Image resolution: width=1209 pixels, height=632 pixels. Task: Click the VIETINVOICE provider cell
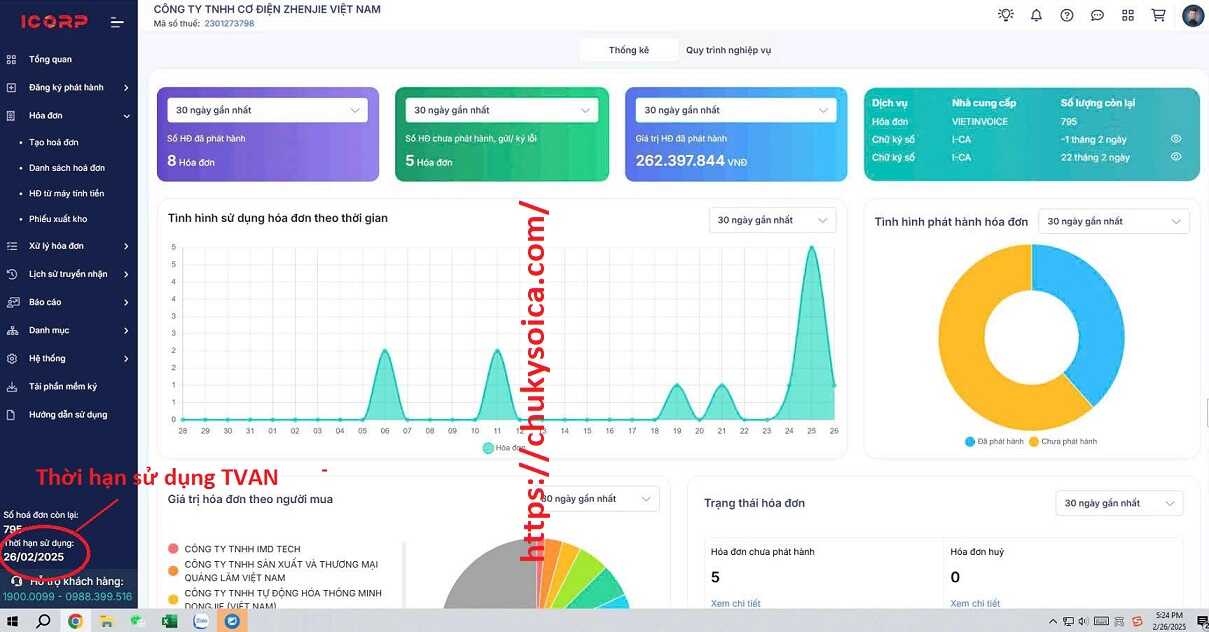[980, 121]
